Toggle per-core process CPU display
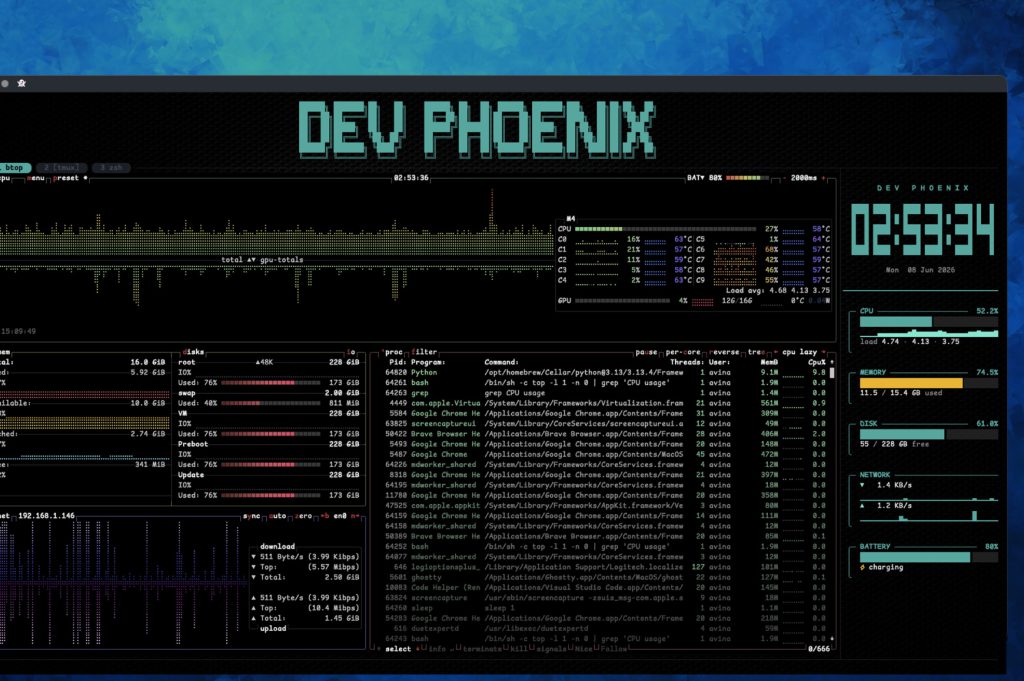Viewport: 1024px width, 681px height. coord(684,352)
